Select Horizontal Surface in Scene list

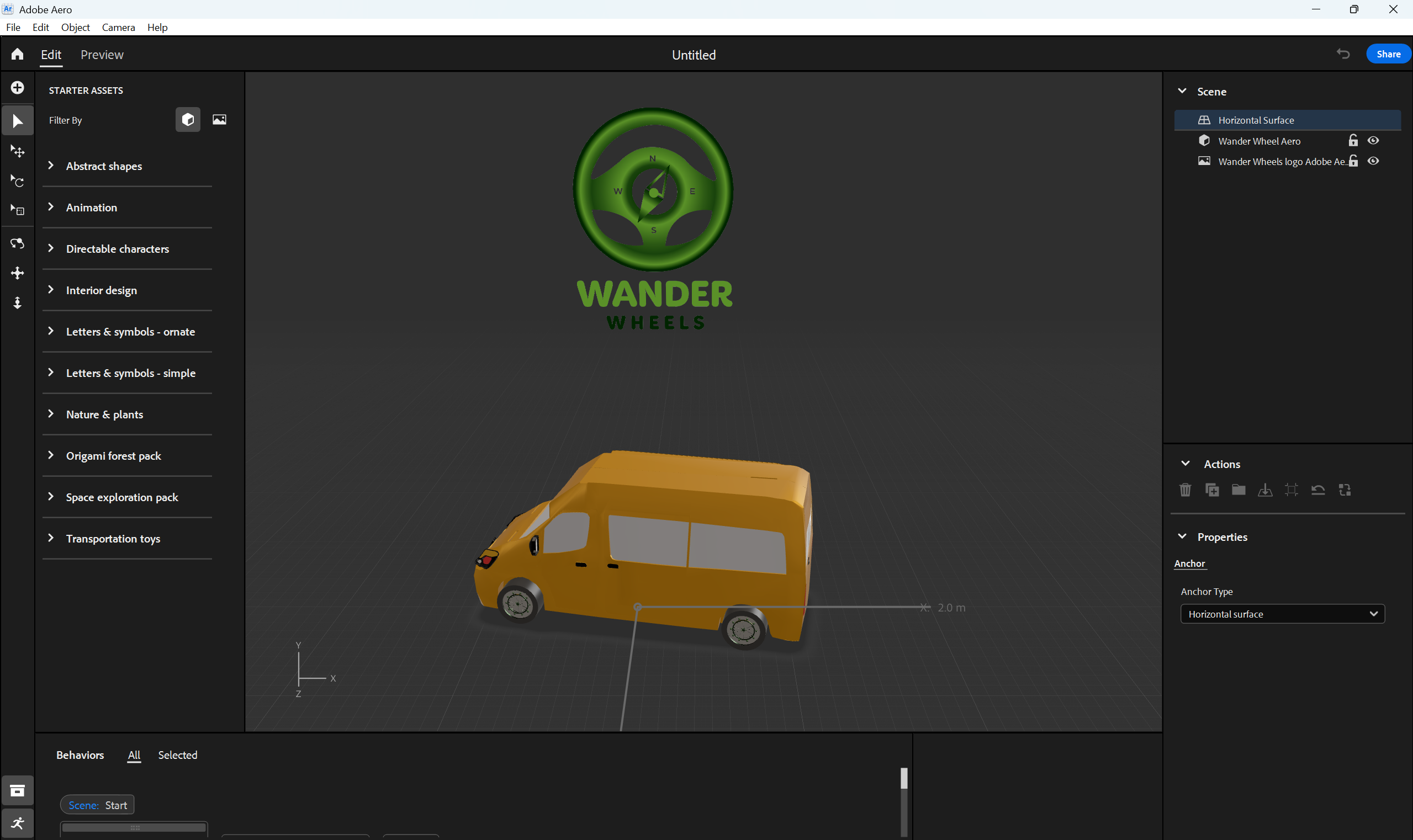(1287, 120)
